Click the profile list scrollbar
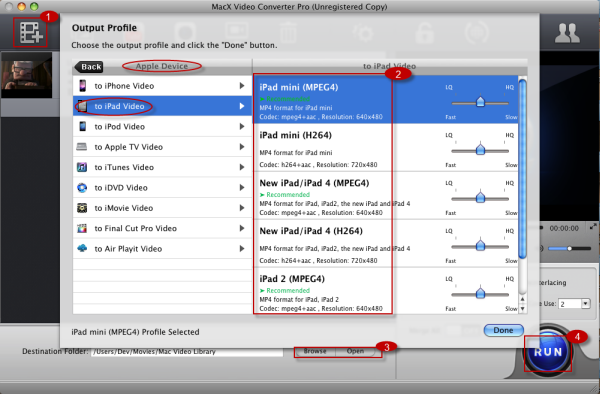This screenshot has height=394, width=600. (x=522, y=168)
